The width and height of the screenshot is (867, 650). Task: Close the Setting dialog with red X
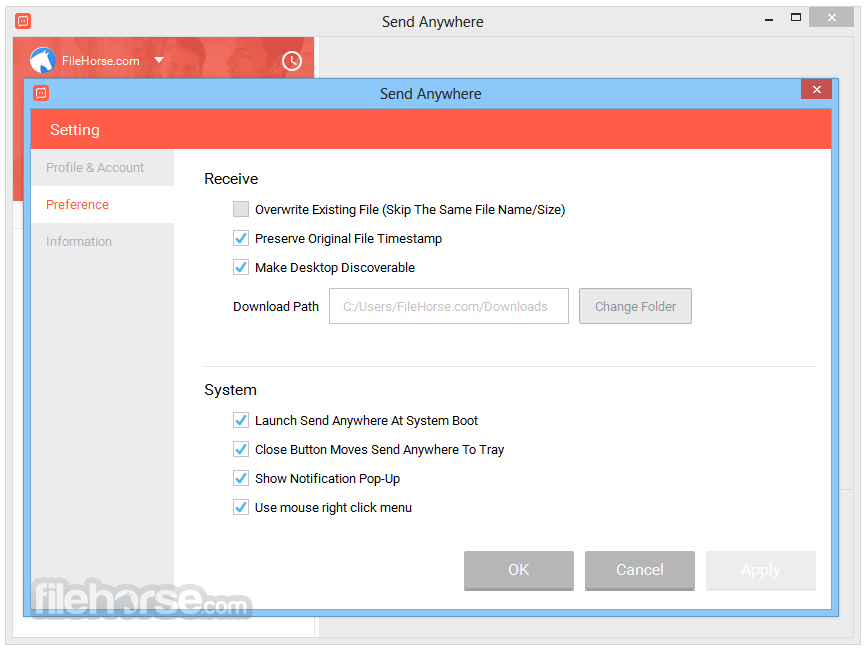[817, 90]
